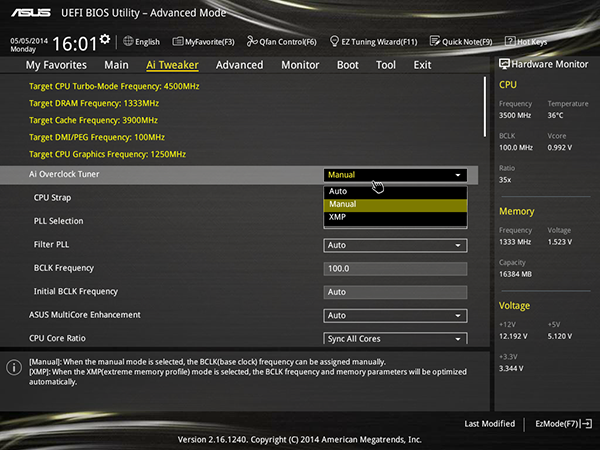Open the Advanced tab
Image resolution: width=600 pixels, height=450 pixels.
click(x=240, y=65)
